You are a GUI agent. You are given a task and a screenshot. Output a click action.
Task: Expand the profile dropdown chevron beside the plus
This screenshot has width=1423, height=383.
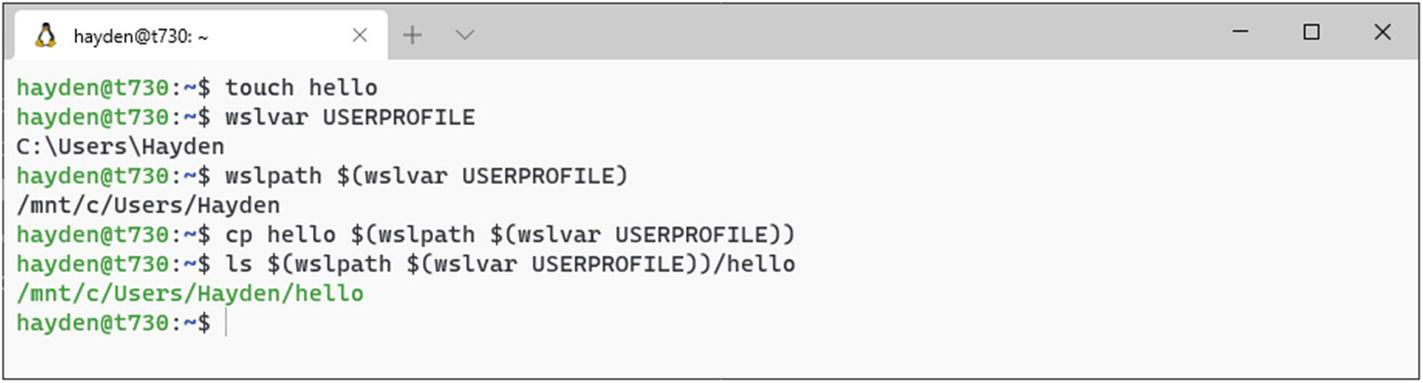click(464, 35)
